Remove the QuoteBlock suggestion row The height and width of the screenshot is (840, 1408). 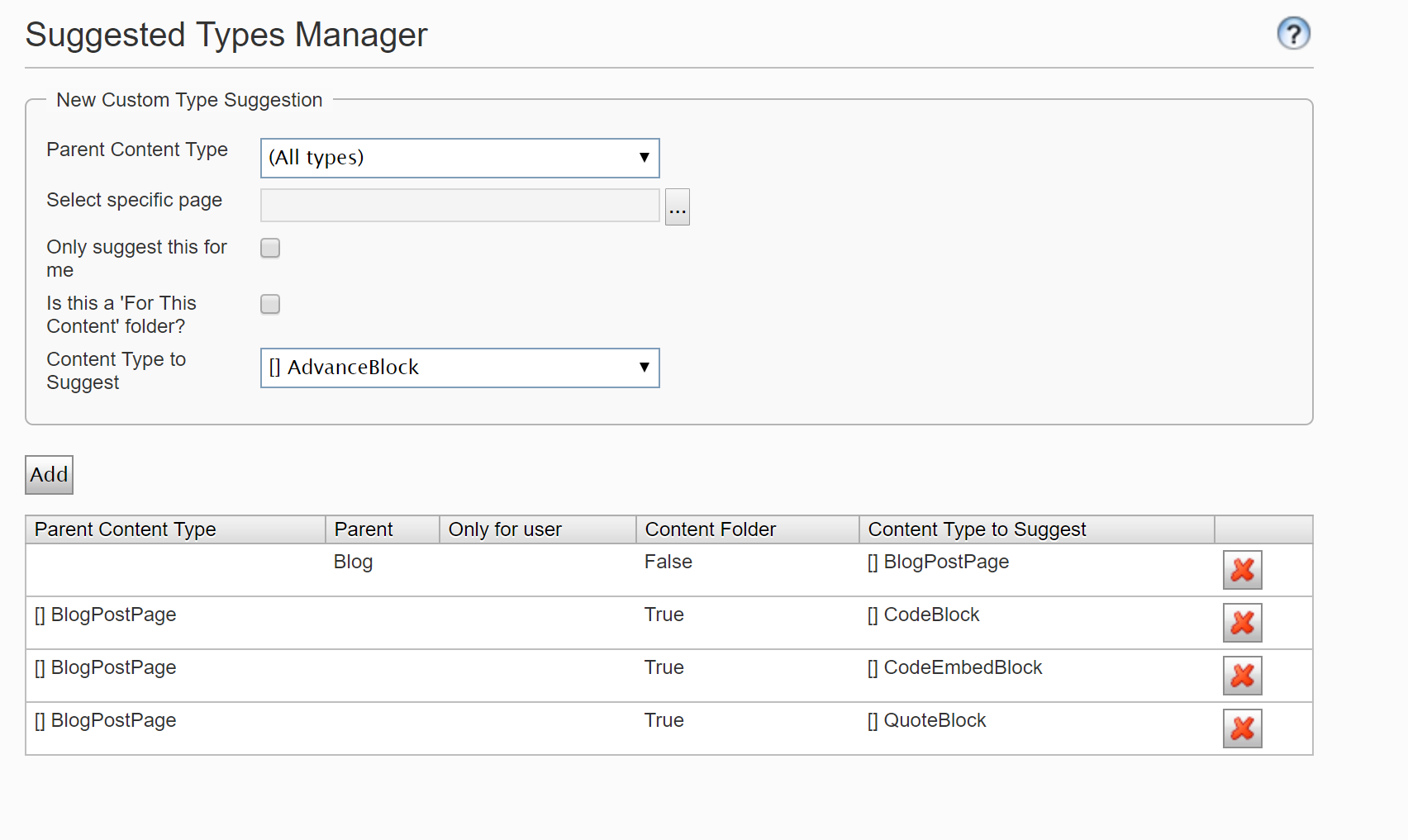(1242, 728)
